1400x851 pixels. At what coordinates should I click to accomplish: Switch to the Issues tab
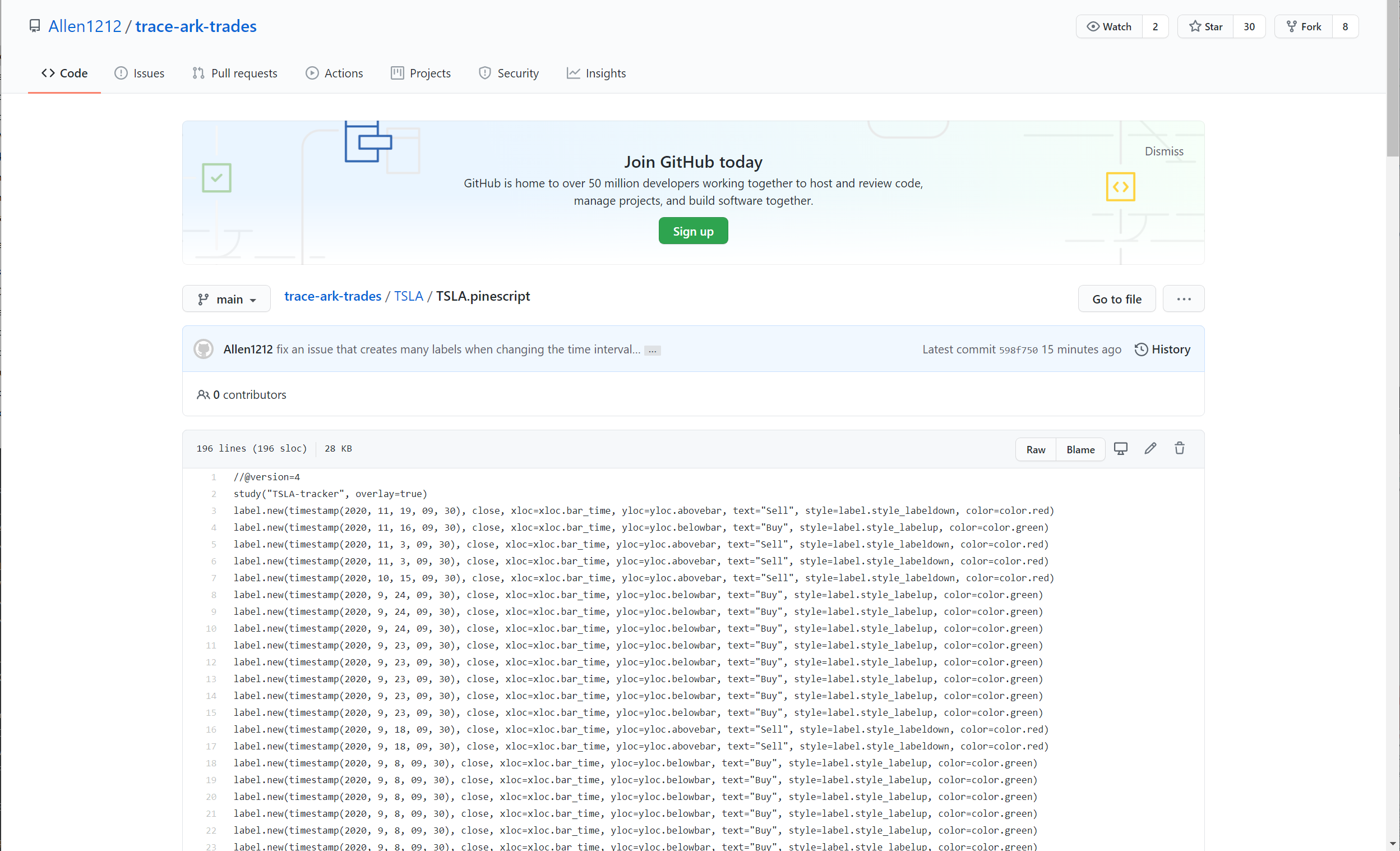tap(139, 72)
